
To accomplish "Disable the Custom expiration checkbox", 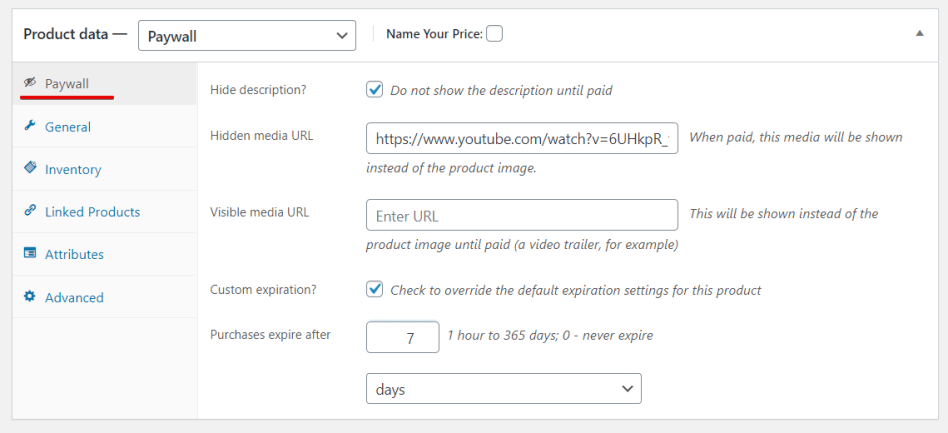I will pyautogui.click(x=375, y=290).
